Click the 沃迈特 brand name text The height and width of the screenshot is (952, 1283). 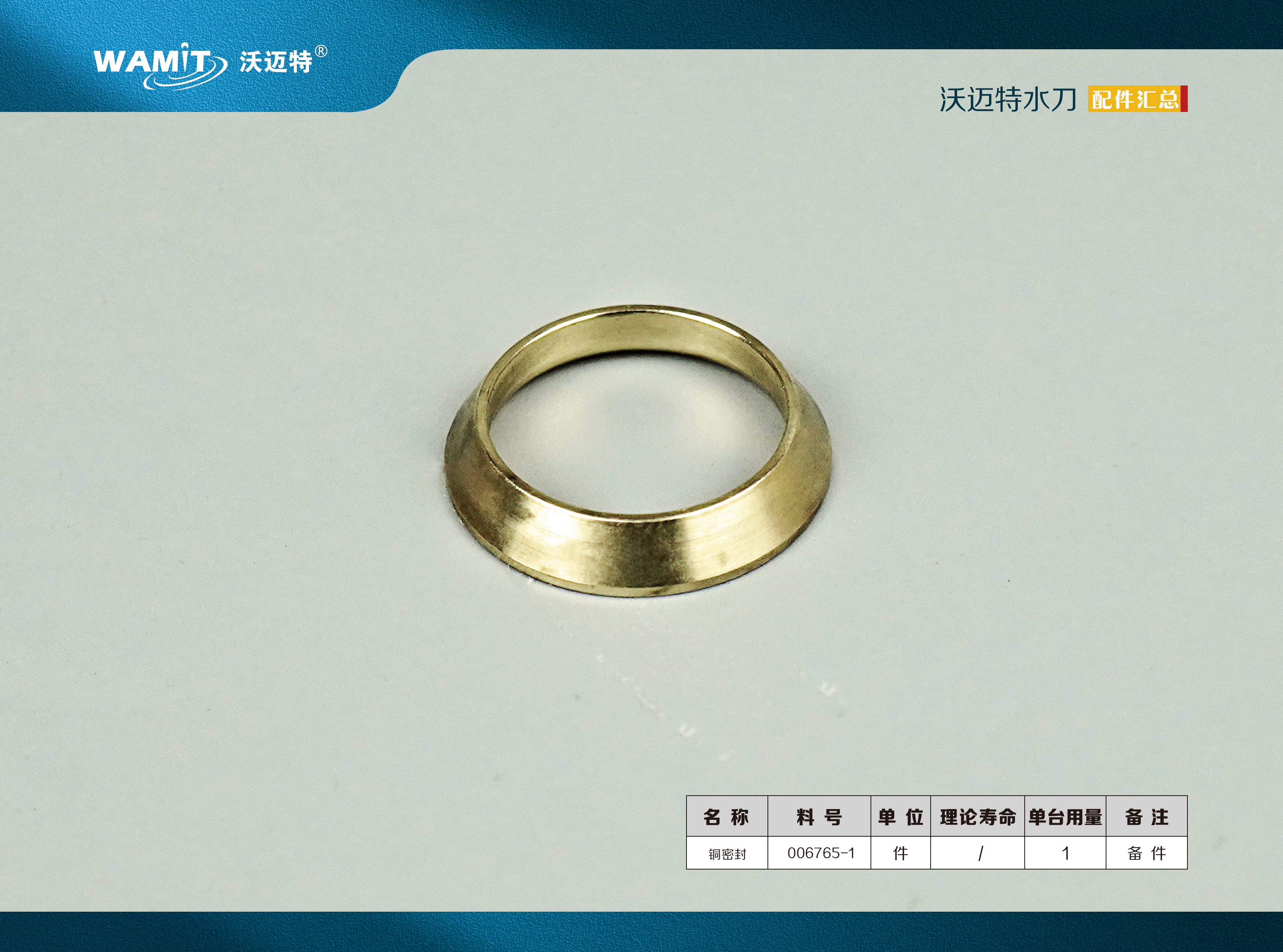click(276, 62)
